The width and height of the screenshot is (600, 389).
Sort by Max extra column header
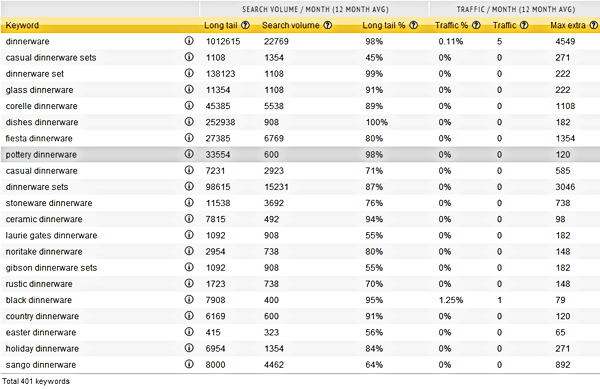(x=568, y=25)
